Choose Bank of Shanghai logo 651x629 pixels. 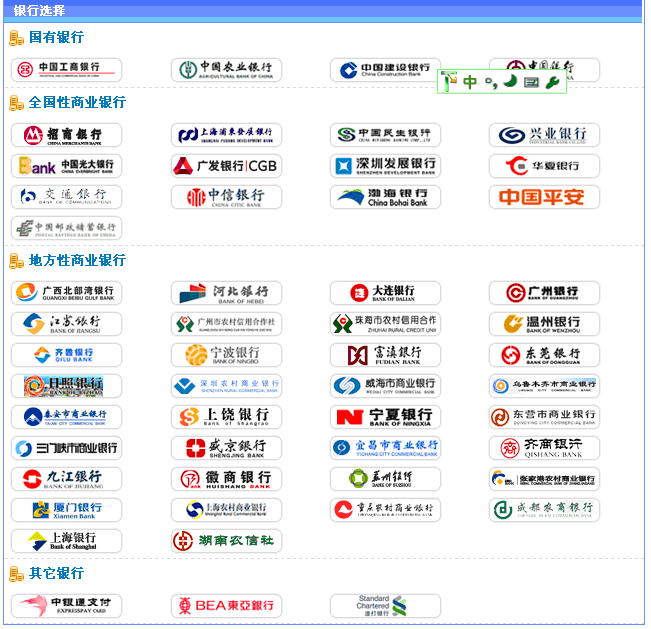point(66,541)
